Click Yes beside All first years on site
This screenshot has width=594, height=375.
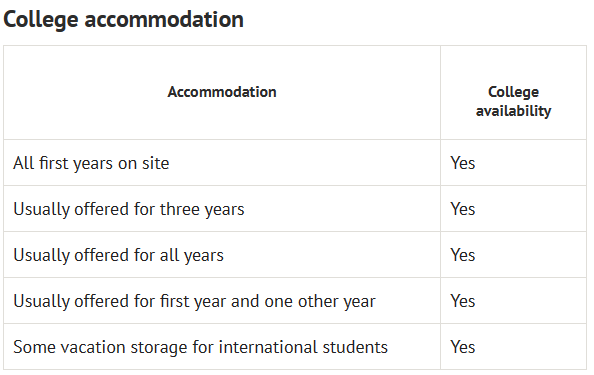pos(463,163)
